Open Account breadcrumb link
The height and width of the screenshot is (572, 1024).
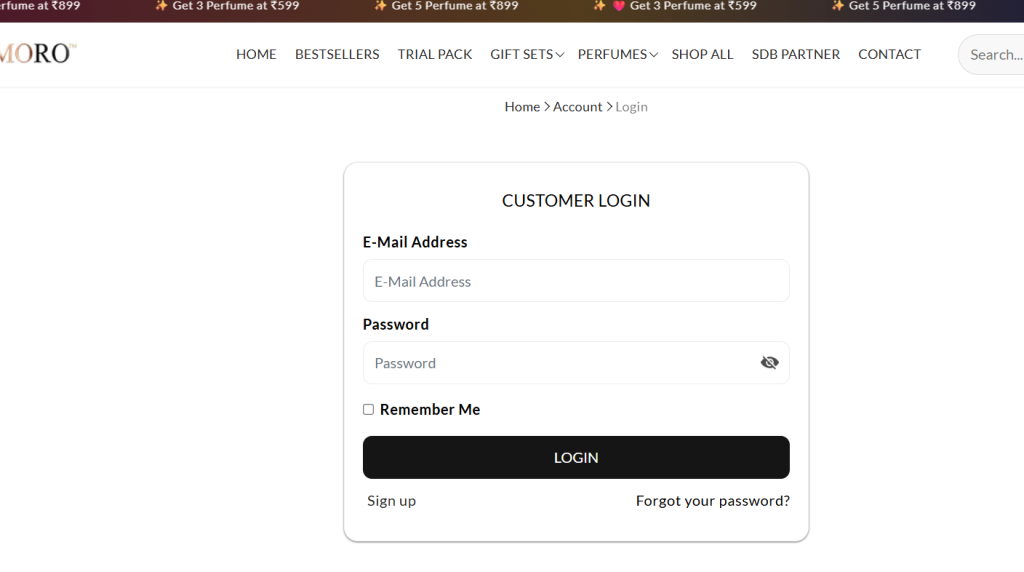(x=577, y=106)
